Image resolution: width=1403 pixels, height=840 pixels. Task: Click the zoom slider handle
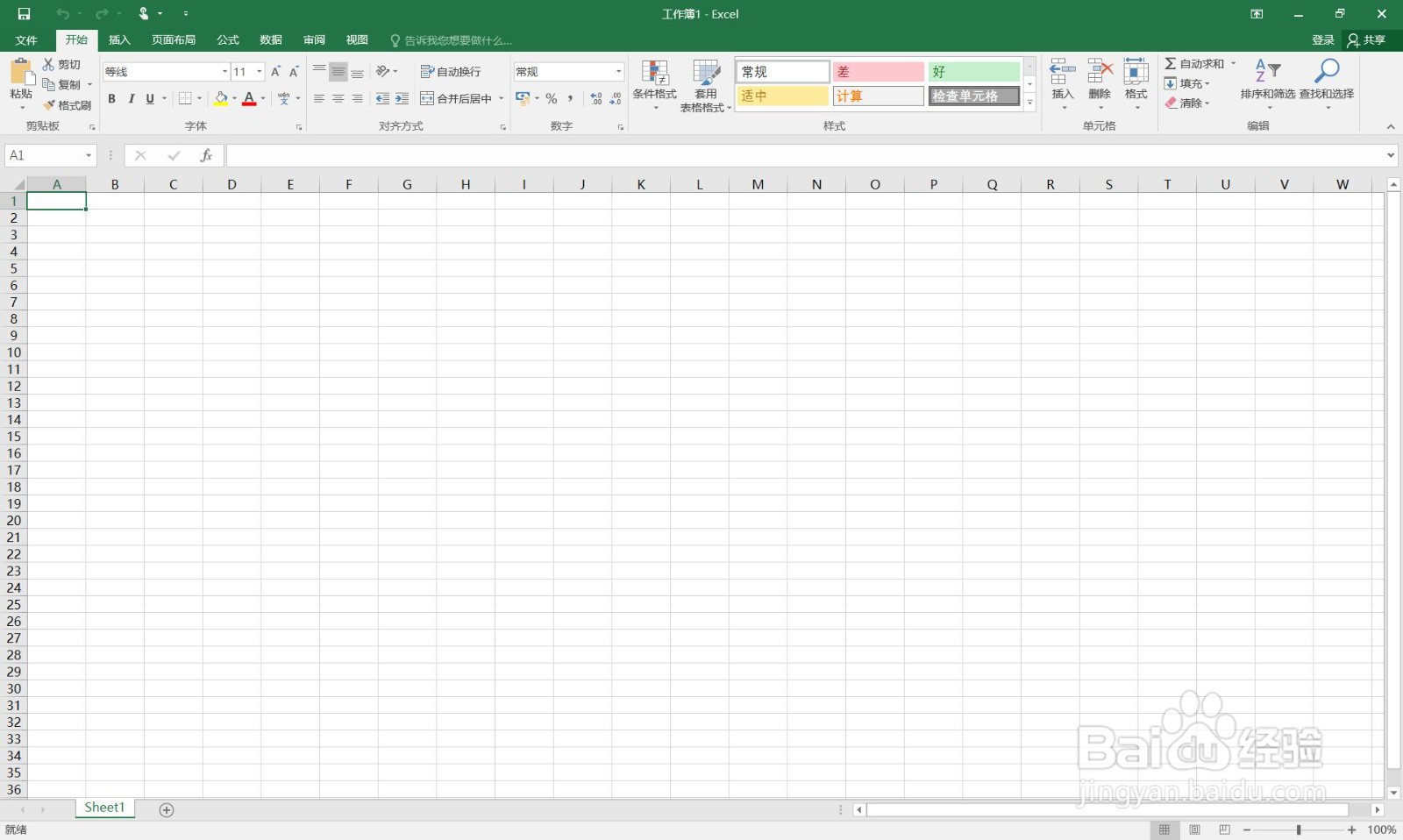(x=1299, y=829)
